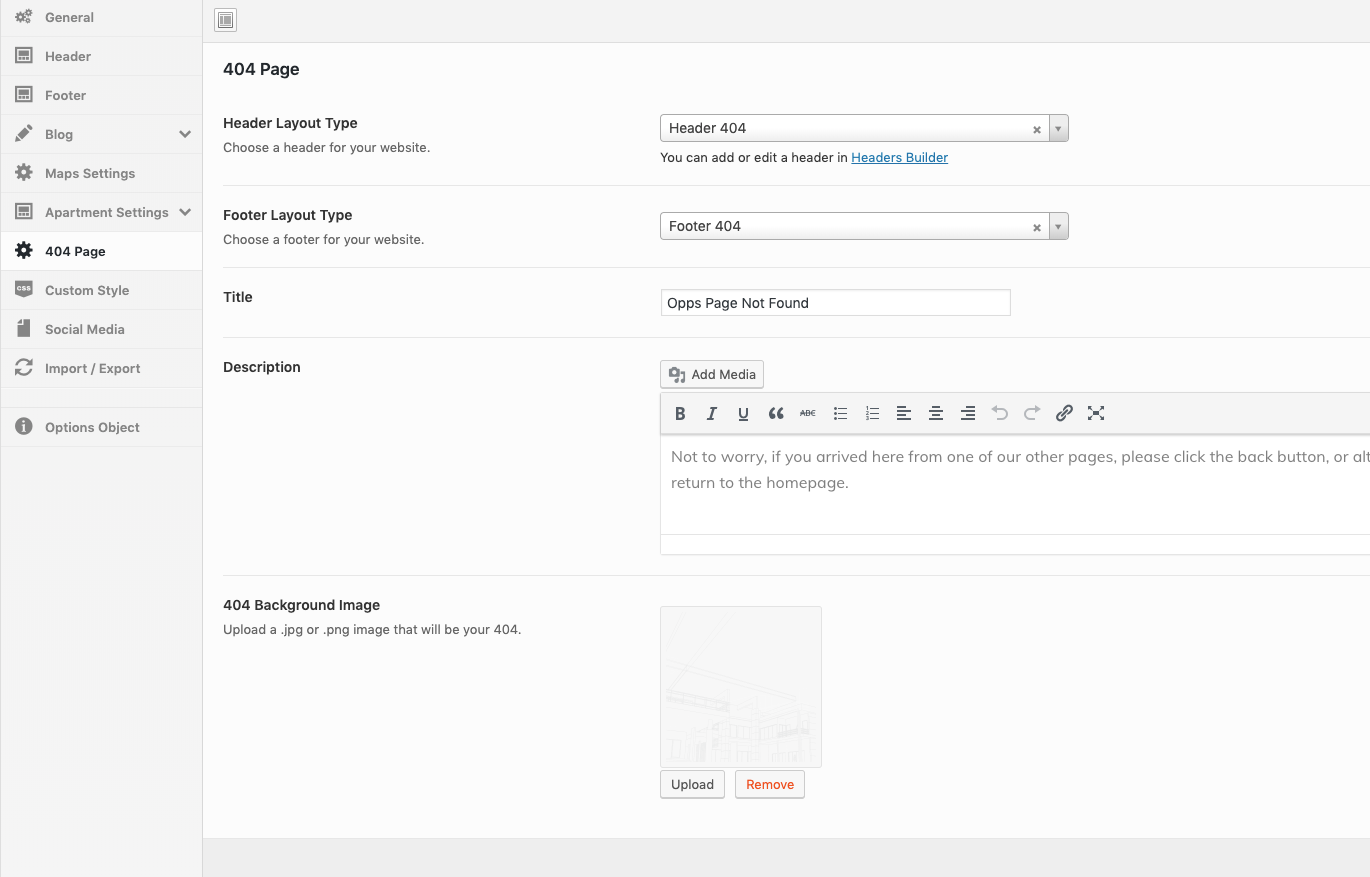Expand Apartment Settings in sidebar
Screen dimensions: 1370x877
(185, 212)
